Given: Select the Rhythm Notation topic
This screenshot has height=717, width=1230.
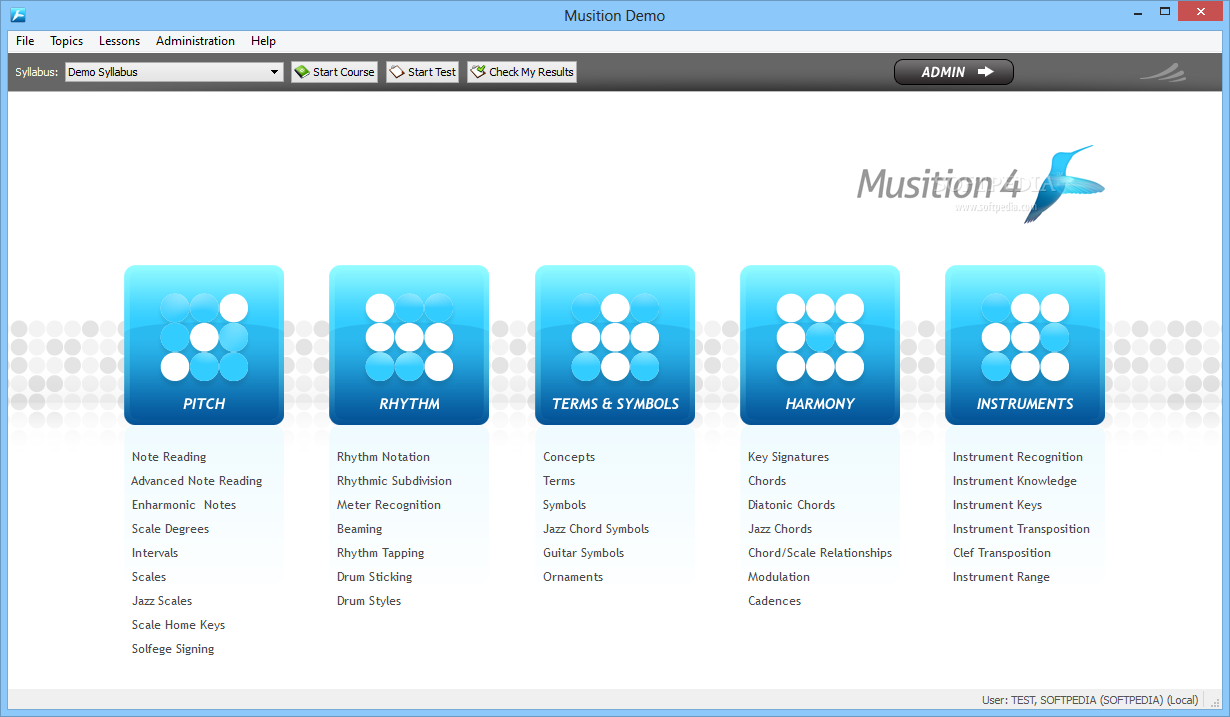Looking at the screenshot, I should [383, 457].
